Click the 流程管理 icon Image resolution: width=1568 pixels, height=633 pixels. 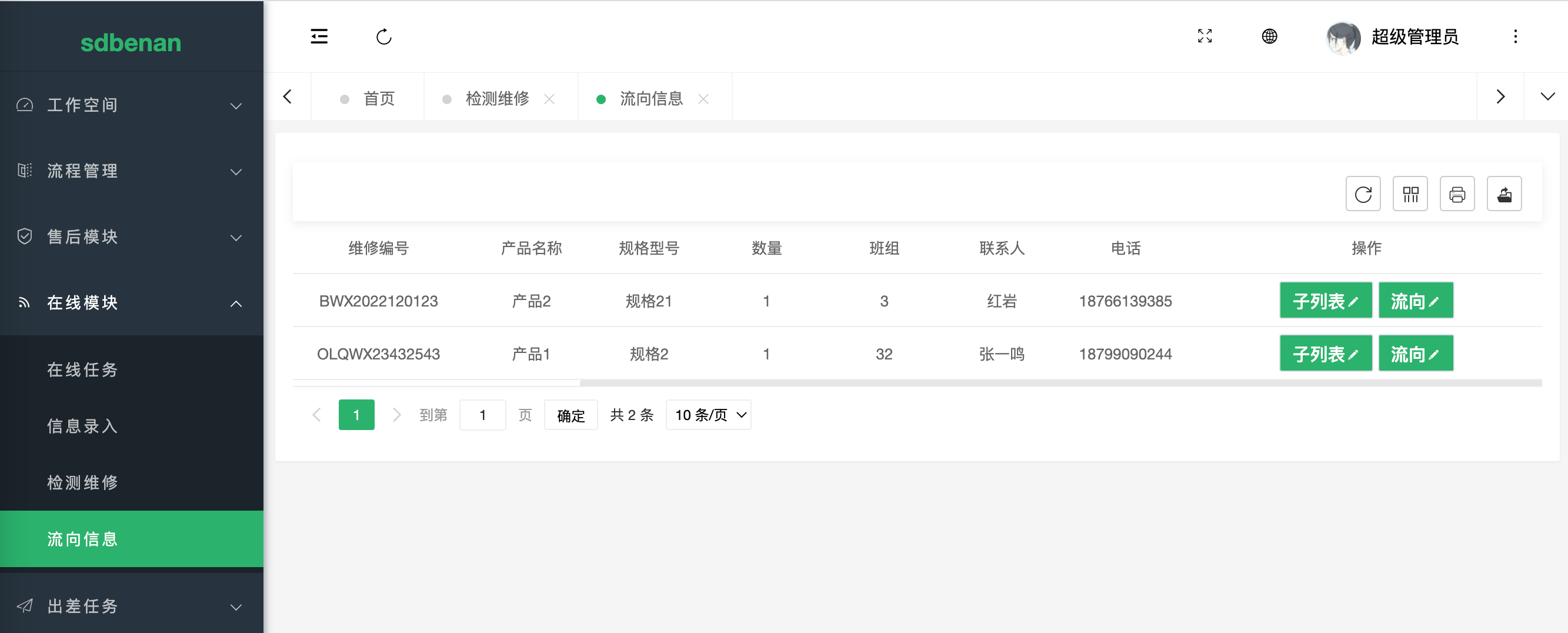click(x=24, y=171)
